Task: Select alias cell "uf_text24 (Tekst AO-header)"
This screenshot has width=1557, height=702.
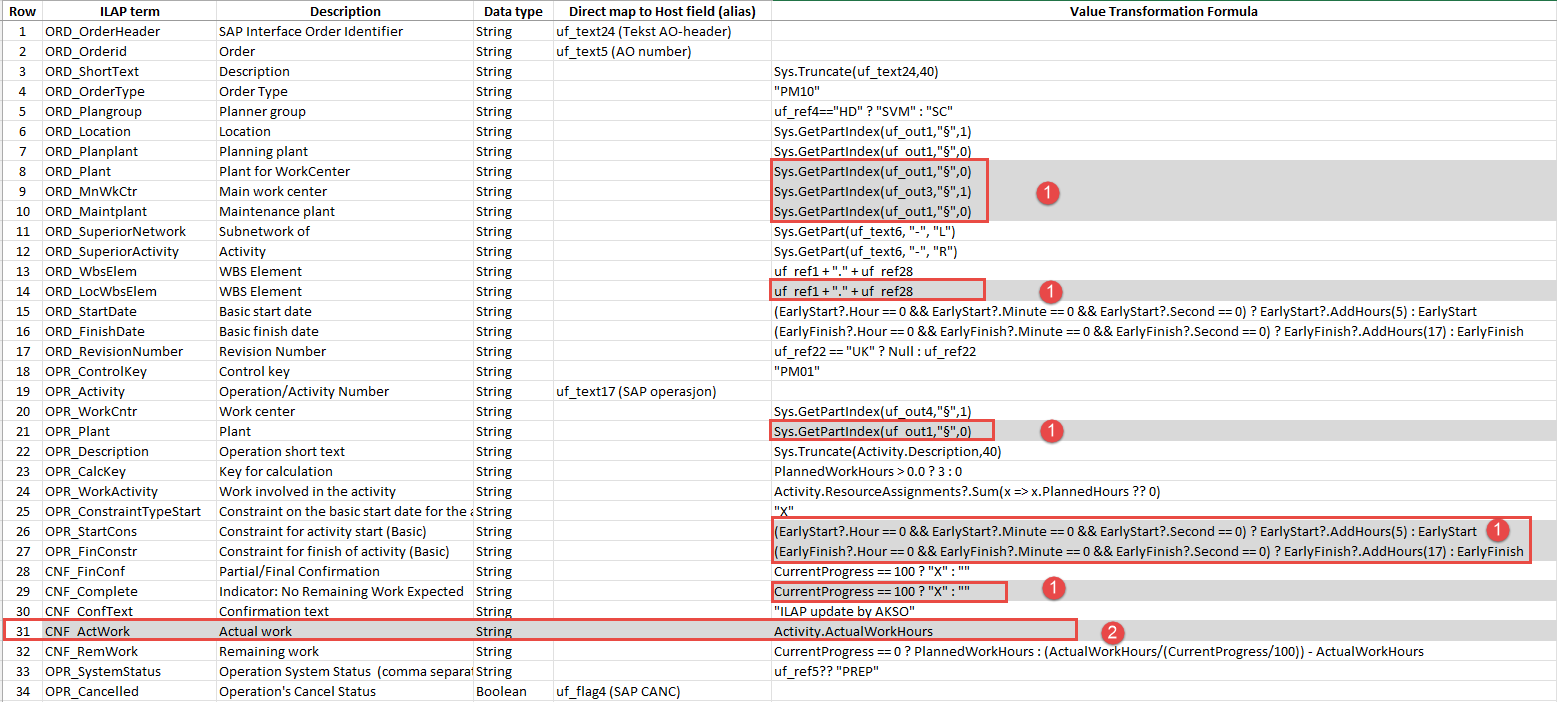Action: coord(662,31)
